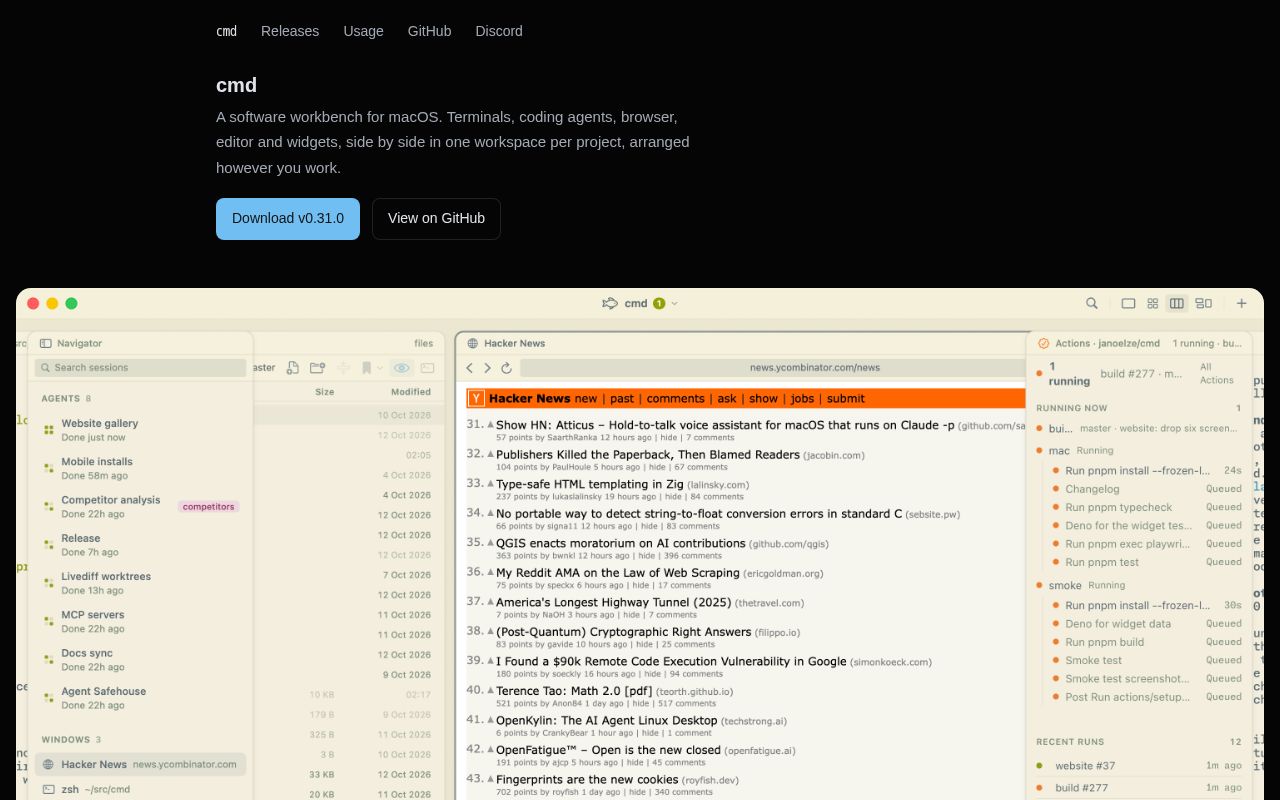
Task: Open the 'submit' link in Hacker News header
Action: [846, 398]
